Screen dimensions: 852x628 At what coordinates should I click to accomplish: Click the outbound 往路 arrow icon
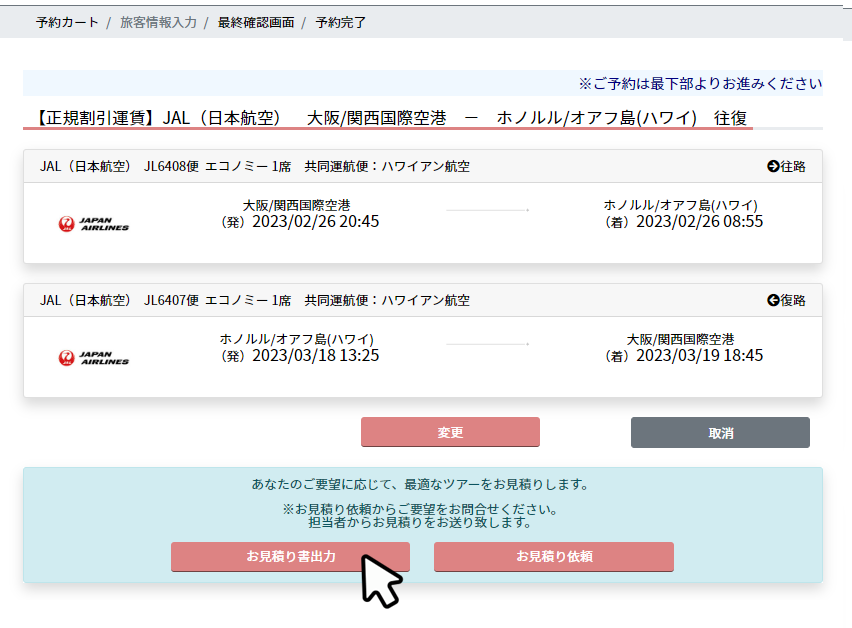point(773,166)
